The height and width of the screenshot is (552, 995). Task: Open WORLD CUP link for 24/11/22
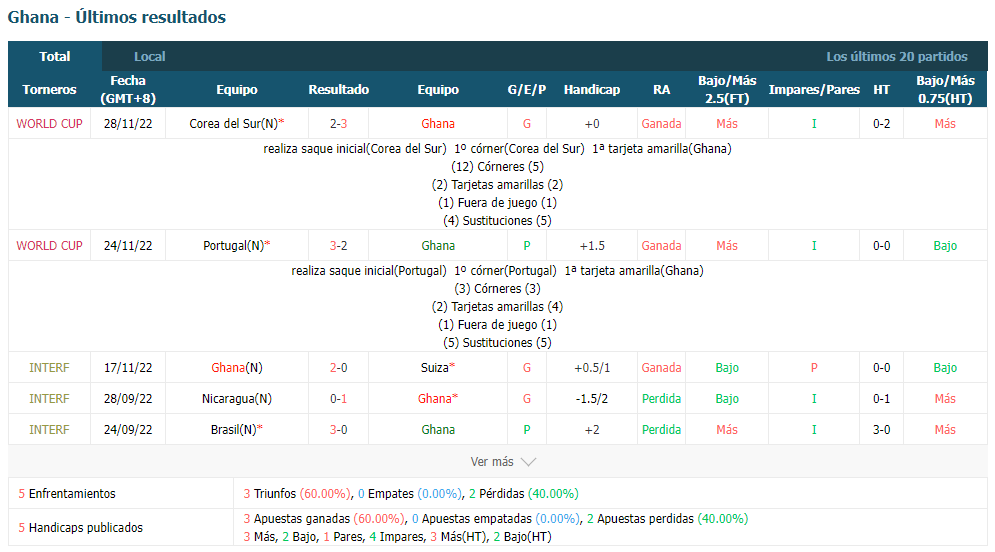(x=49, y=246)
